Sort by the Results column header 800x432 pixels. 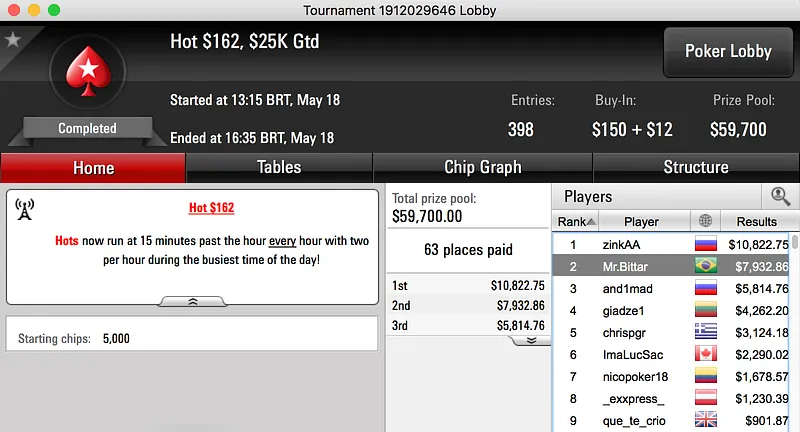756,221
